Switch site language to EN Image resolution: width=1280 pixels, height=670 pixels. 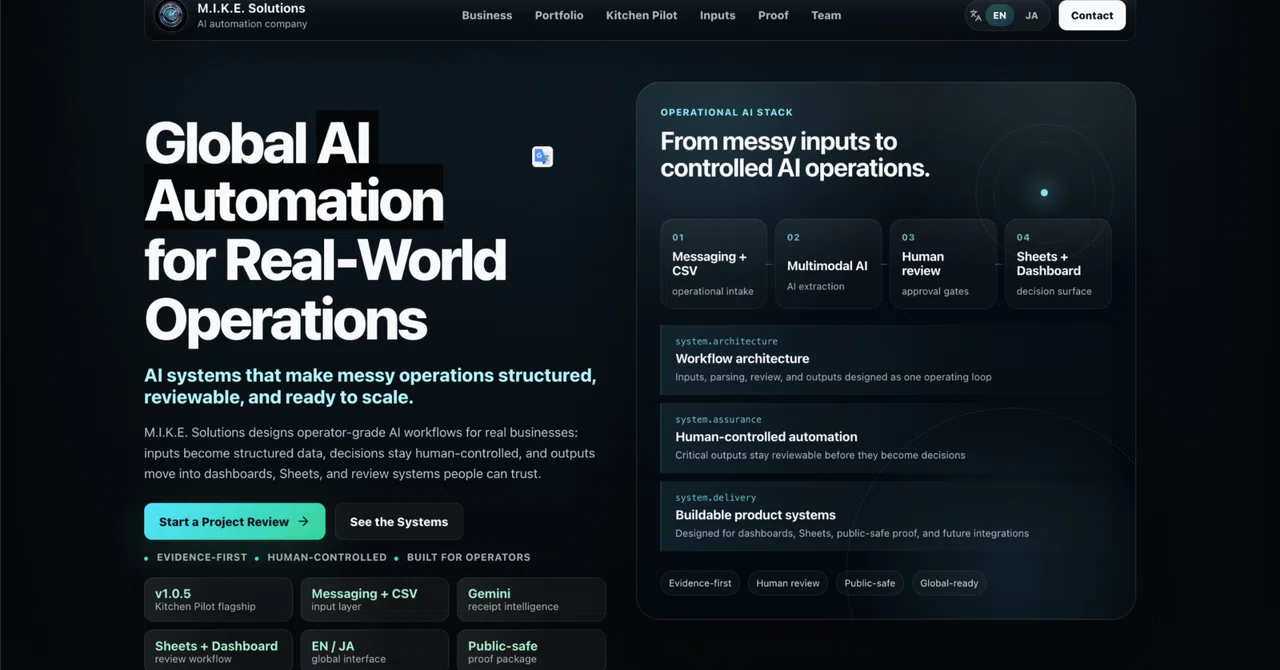[x=999, y=15]
